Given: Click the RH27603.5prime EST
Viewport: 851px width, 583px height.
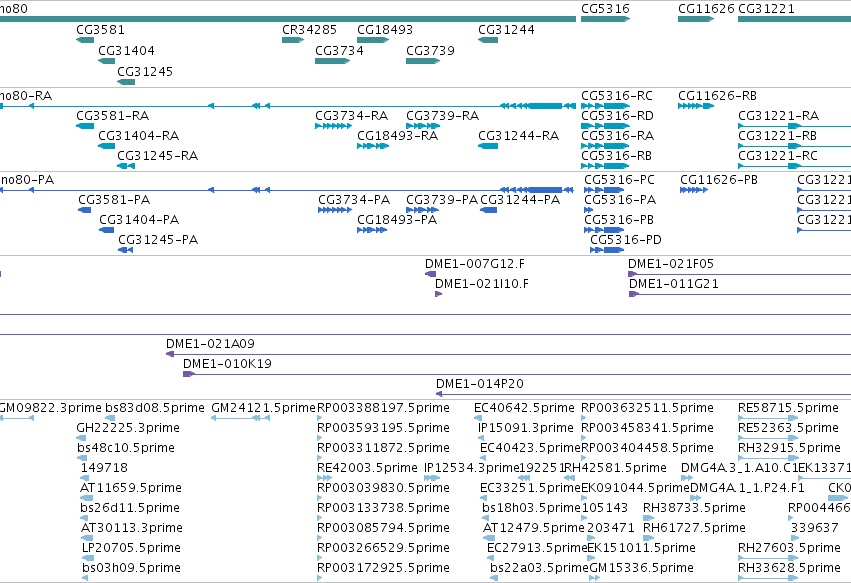Looking at the screenshot, I should (x=768, y=559).
